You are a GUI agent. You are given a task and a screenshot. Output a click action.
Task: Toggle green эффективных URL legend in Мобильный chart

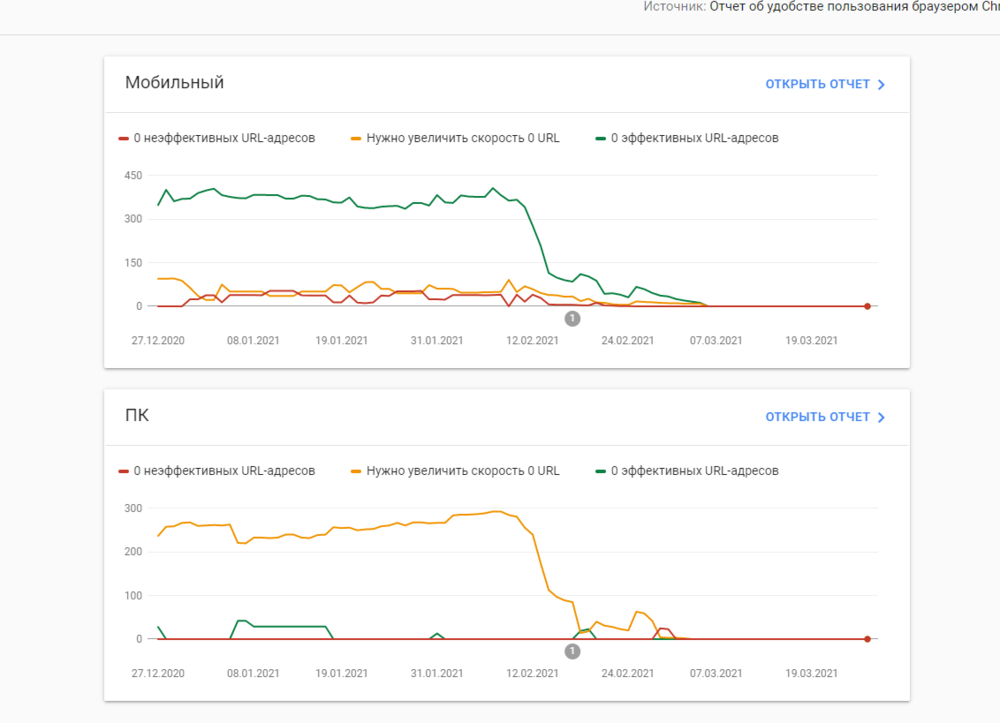(687, 138)
